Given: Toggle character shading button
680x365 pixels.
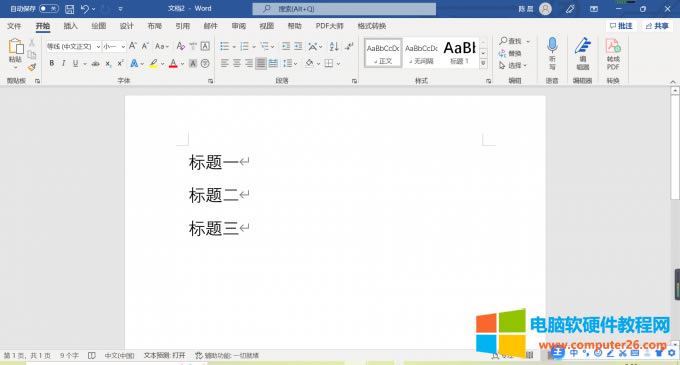Looking at the screenshot, I should click(x=193, y=64).
